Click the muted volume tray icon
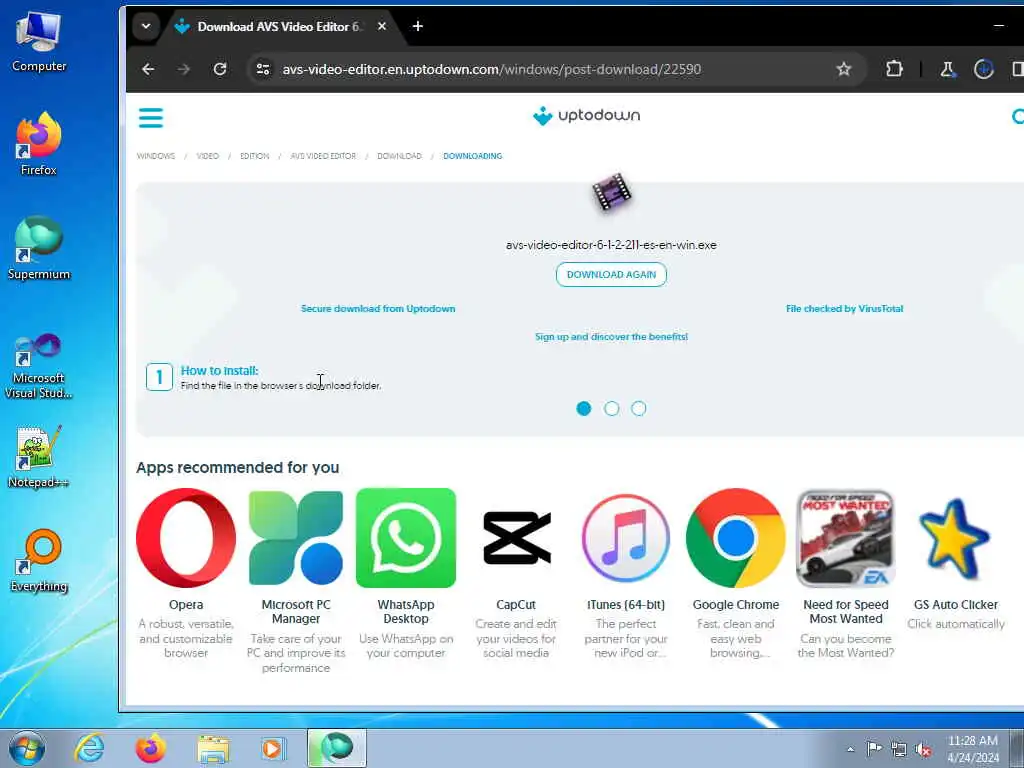 click(x=923, y=749)
